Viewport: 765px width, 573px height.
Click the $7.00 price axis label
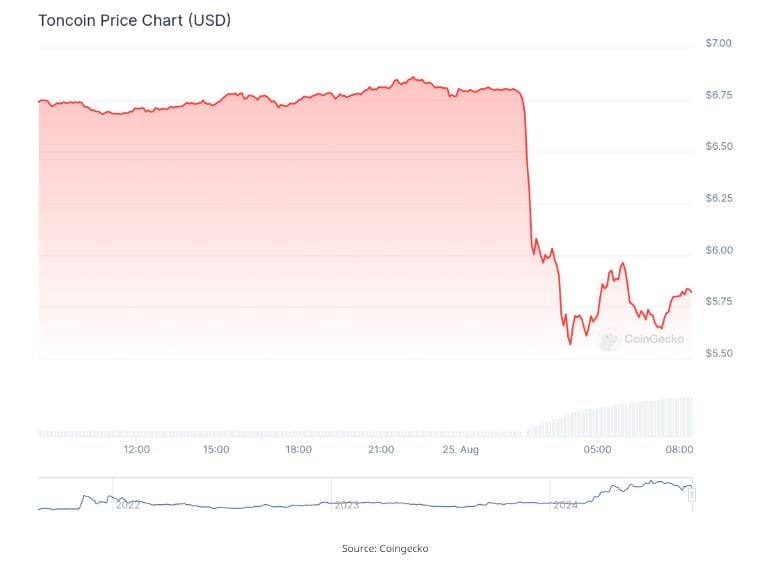click(719, 43)
